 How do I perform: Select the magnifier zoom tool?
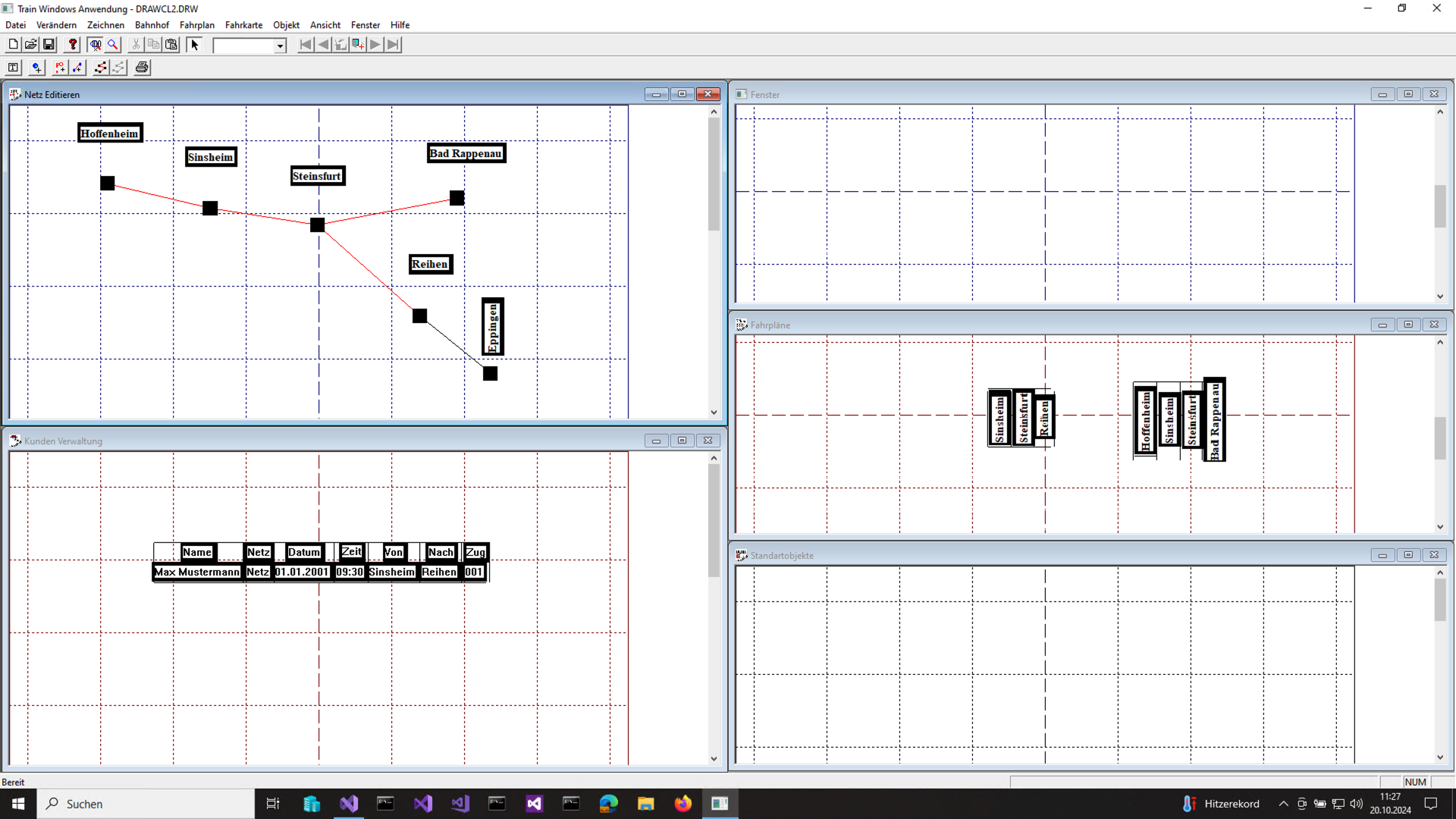click(113, 45)
